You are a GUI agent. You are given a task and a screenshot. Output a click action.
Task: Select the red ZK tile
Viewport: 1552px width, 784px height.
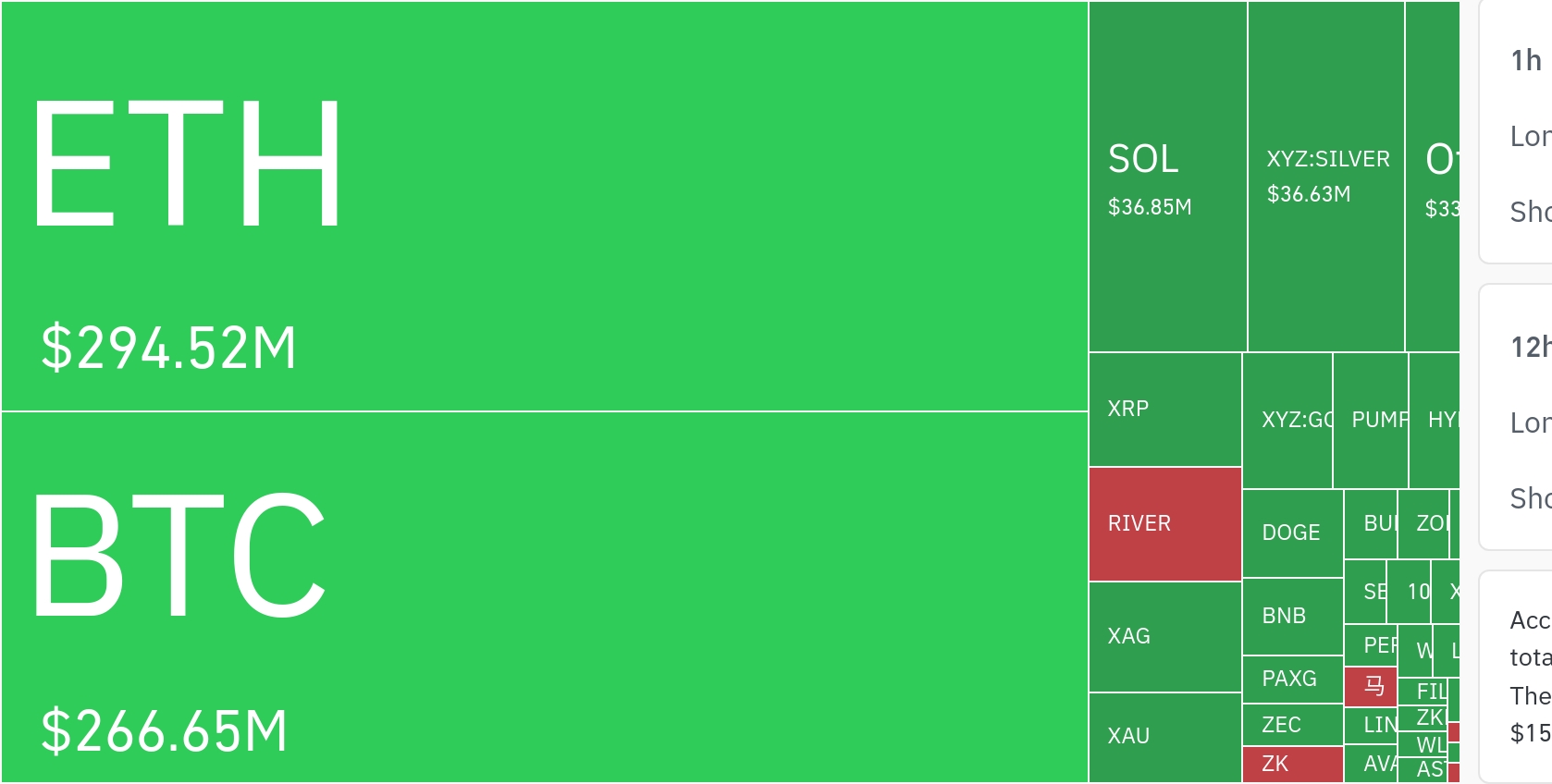1292,764
